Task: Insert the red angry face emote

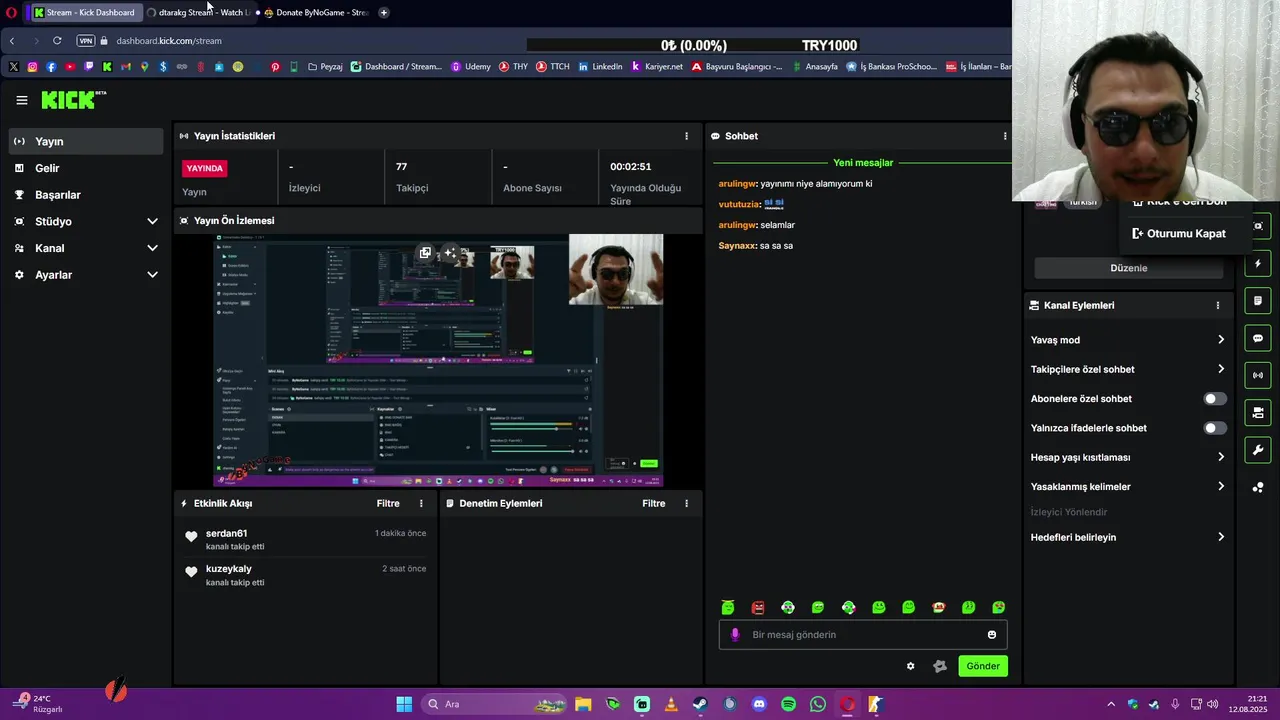Action: point(758,607)
